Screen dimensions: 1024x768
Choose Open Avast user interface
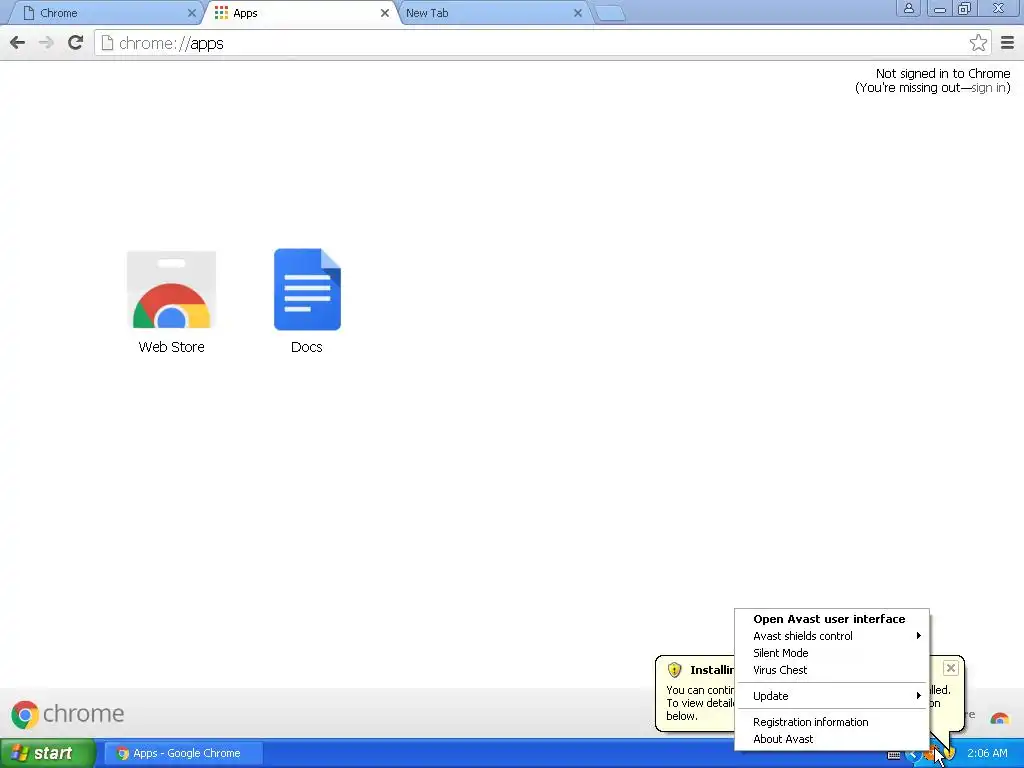(x=831, y=619)
